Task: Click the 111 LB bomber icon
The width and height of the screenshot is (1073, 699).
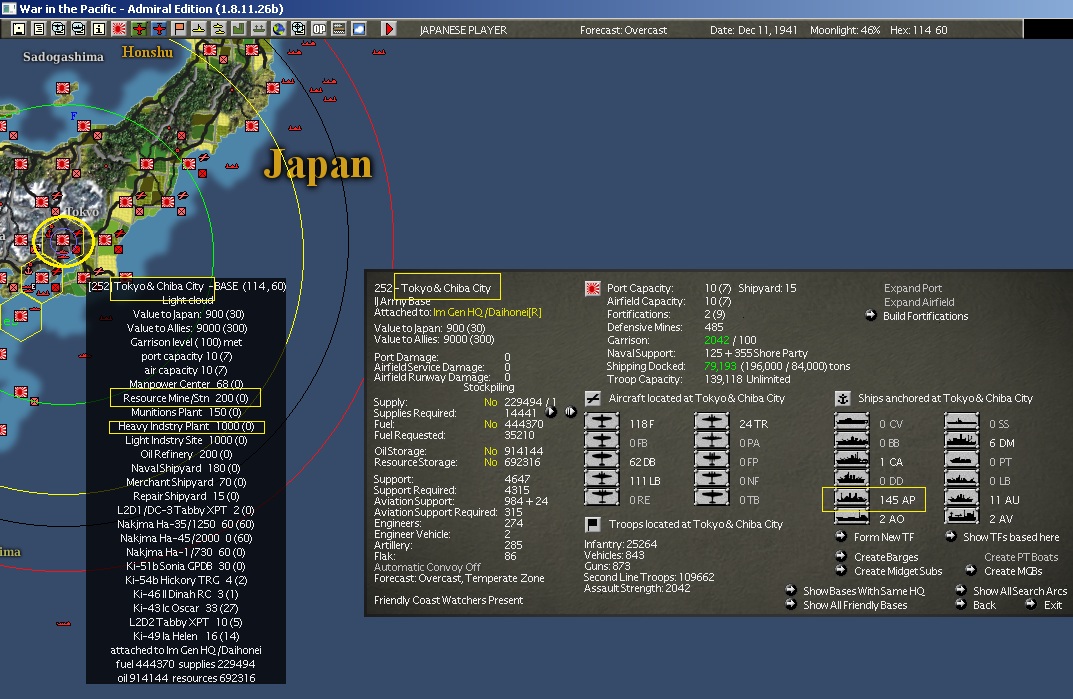Action: [602, 480]
